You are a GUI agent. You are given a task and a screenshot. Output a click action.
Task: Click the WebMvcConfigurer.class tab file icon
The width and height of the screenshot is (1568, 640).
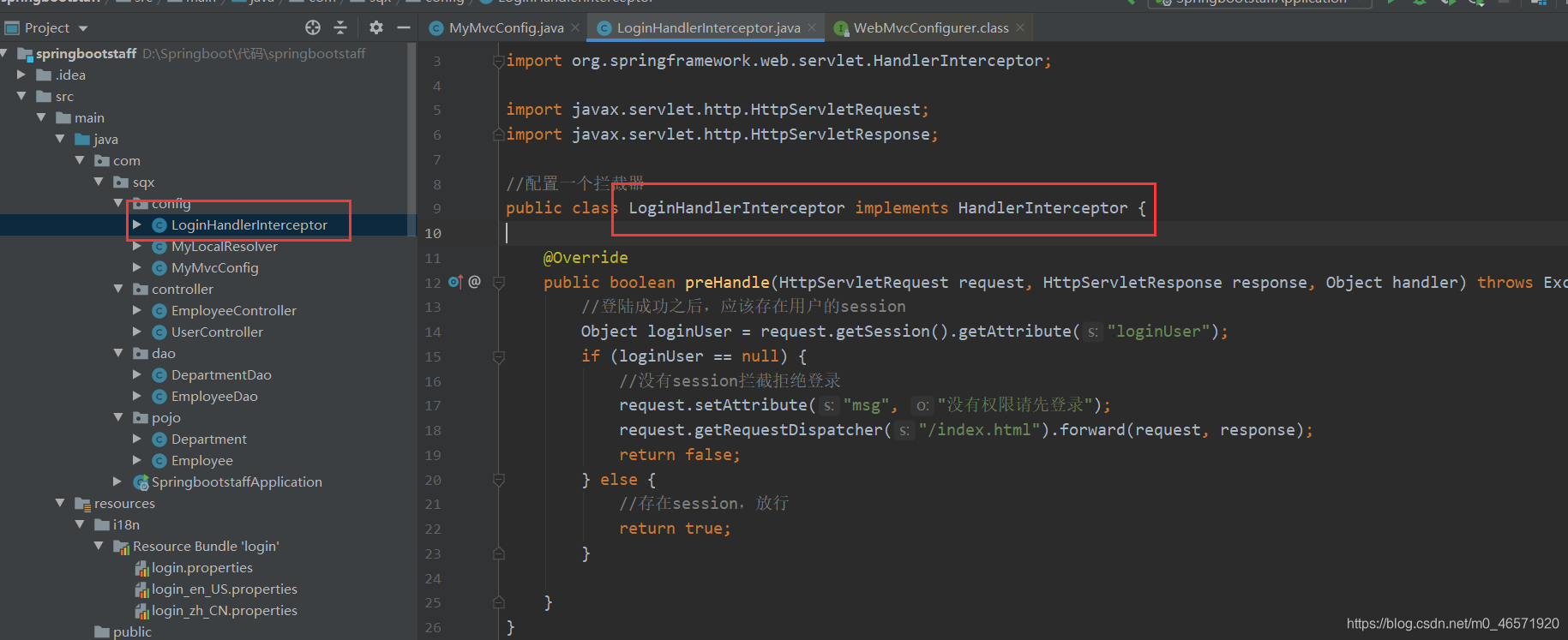pyautogui.click(x=842, y=28)
